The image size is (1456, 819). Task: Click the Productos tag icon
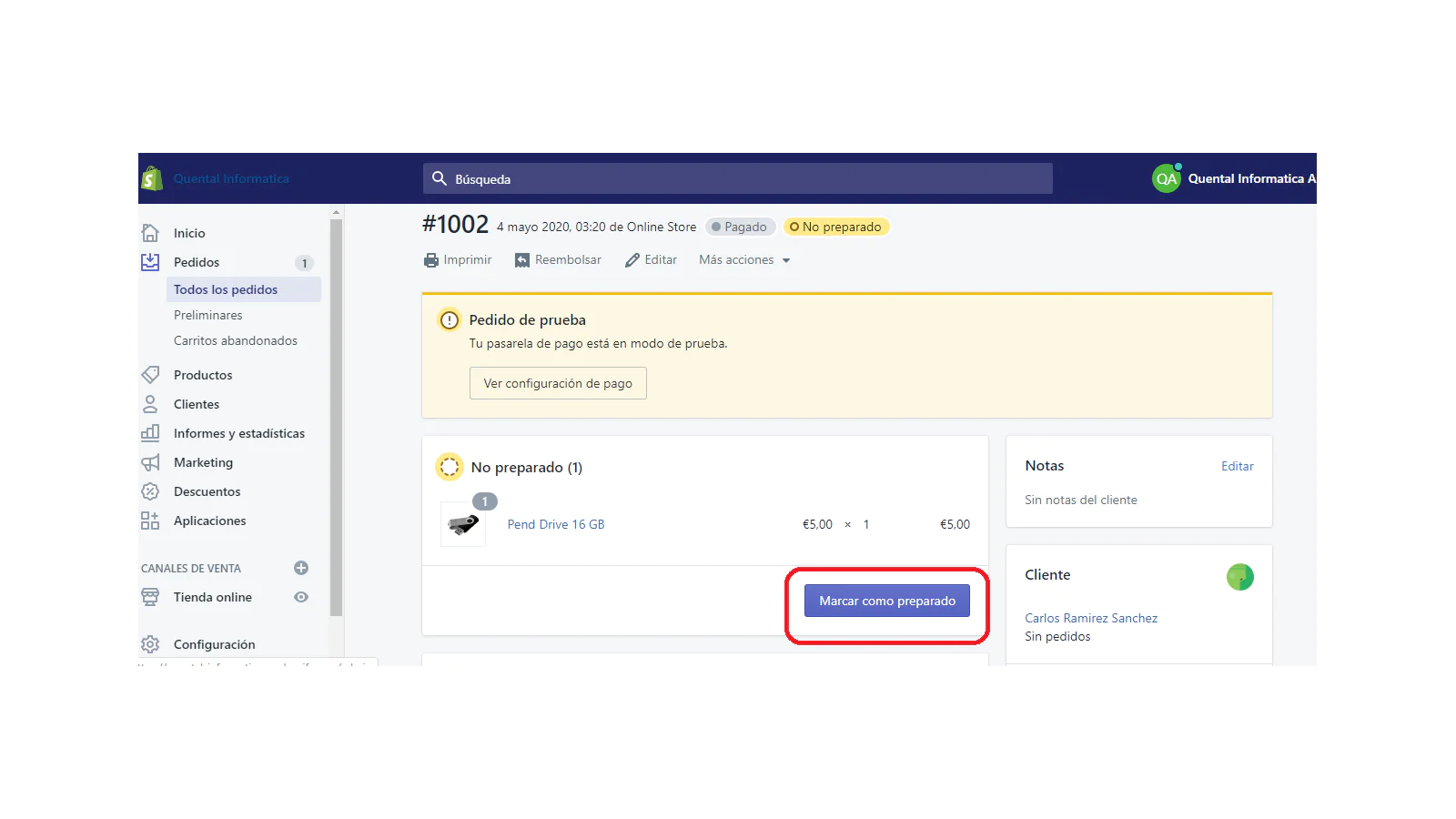point(150,375)
